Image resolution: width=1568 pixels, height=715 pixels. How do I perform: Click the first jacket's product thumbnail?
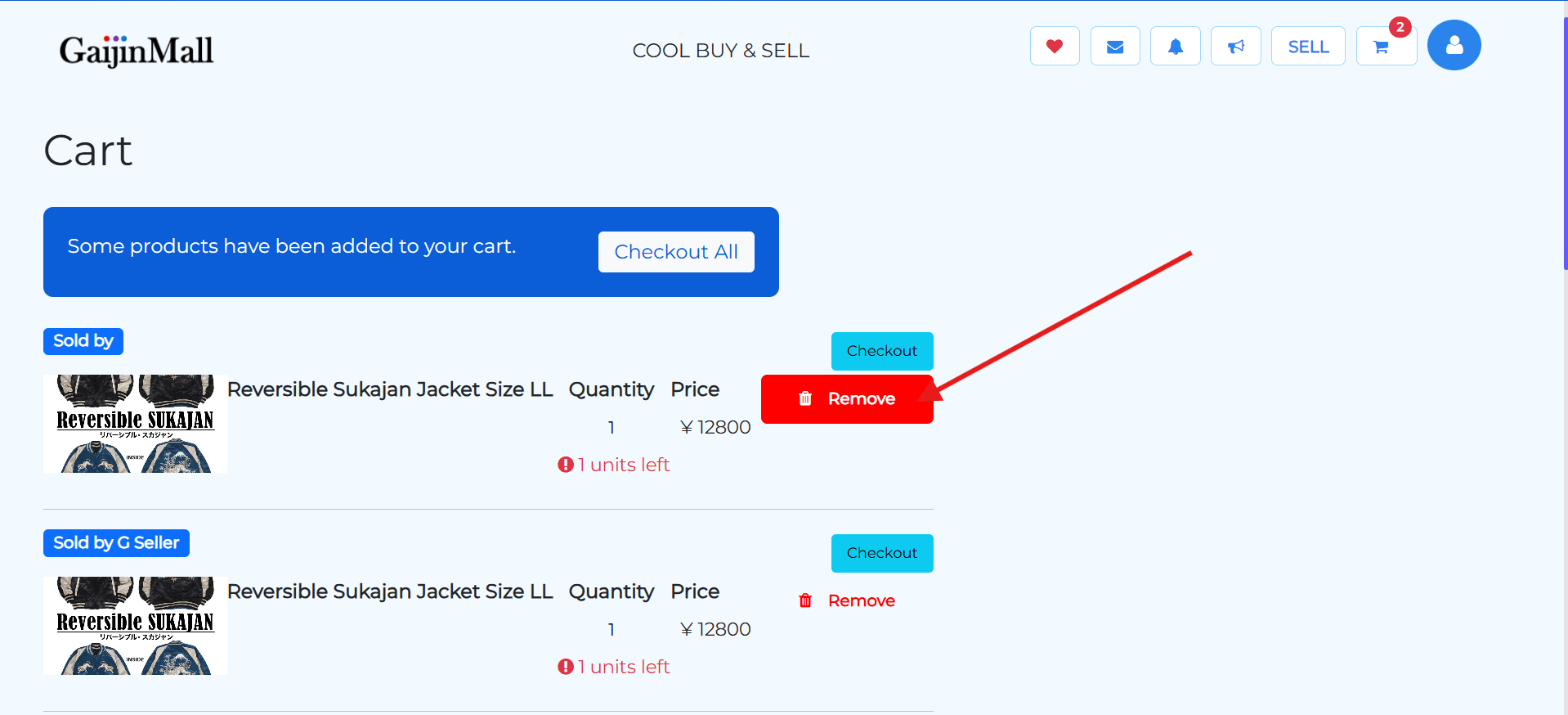[x=135, y=423]
